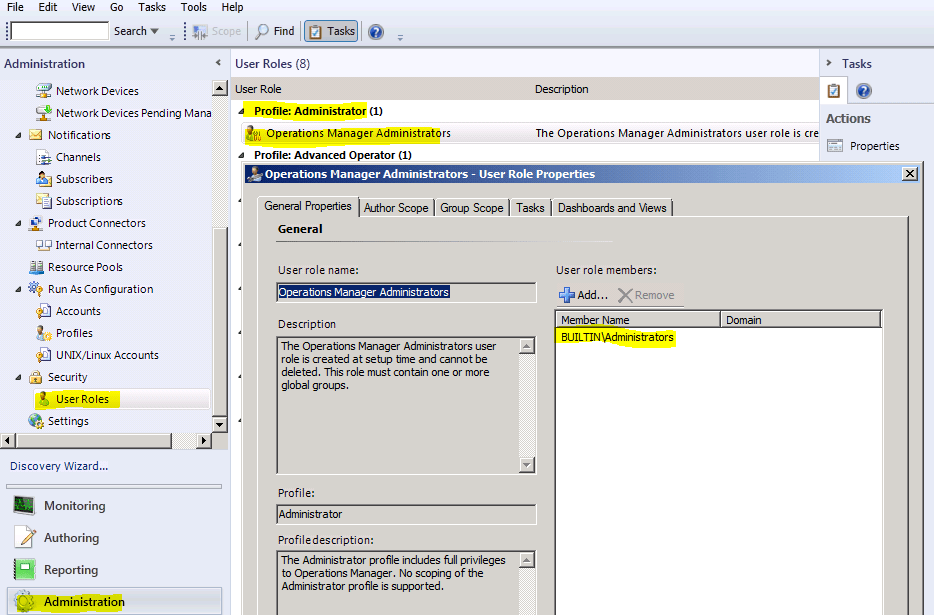Open the File menu
Image resolution: width=934 pixels, height=615 pixels.
point(15,7)
